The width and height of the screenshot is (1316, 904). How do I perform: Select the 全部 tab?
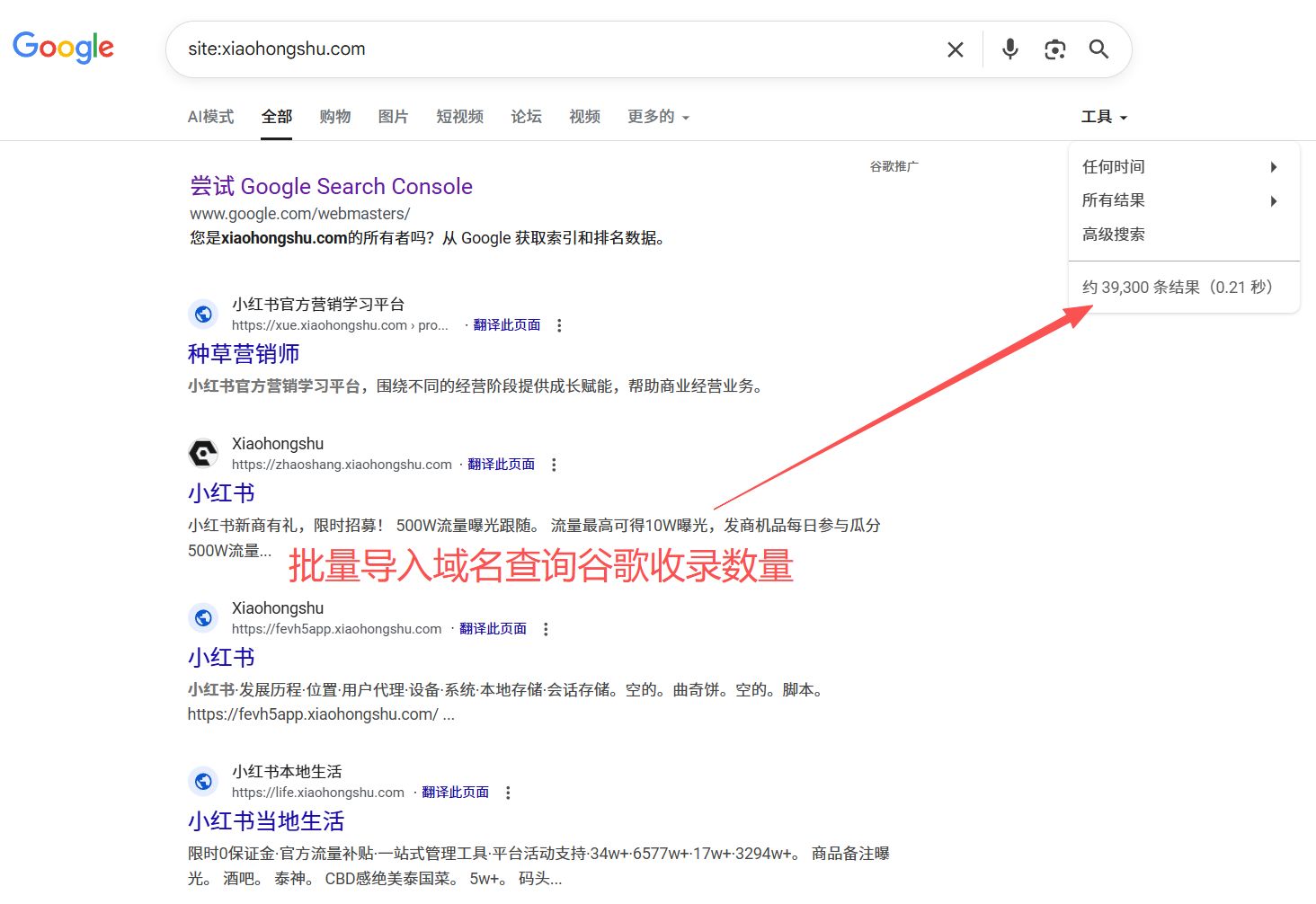(277, 117)
